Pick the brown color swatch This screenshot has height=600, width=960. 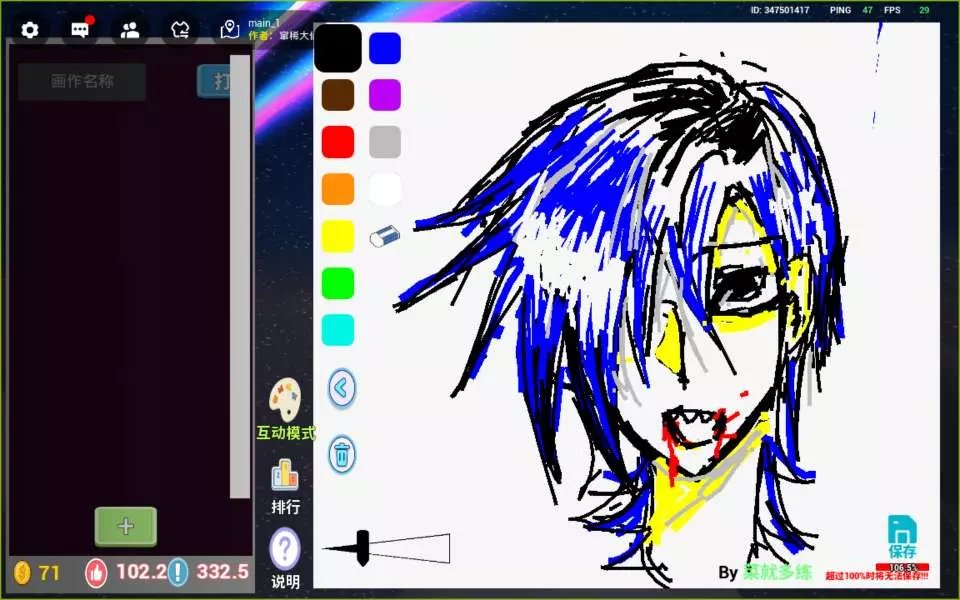338,95
